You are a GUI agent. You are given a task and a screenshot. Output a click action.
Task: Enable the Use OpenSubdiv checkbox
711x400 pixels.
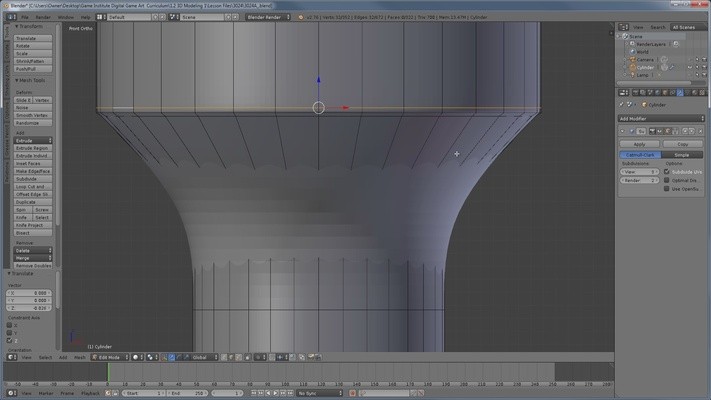click(667, 189)
